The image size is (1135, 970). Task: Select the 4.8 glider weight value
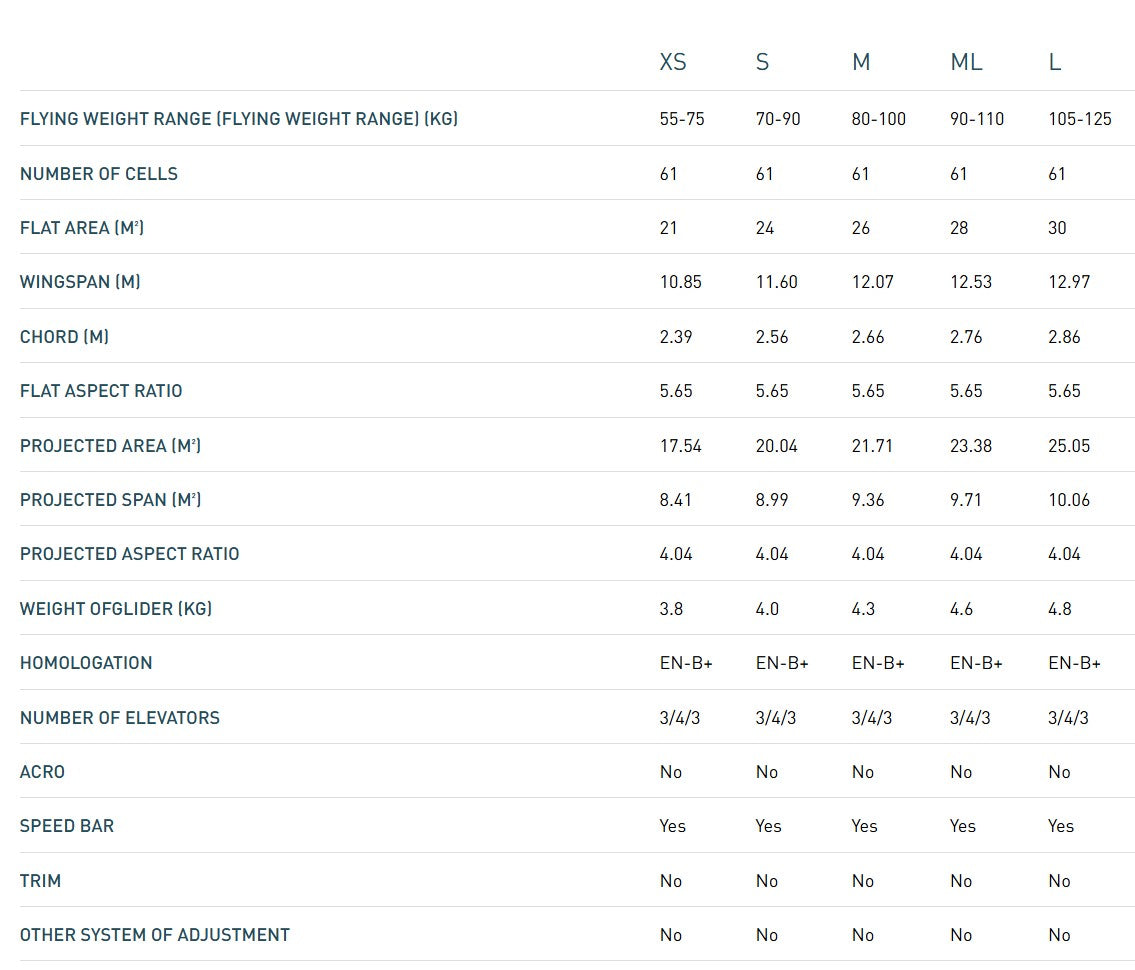tap(1059, 609)
